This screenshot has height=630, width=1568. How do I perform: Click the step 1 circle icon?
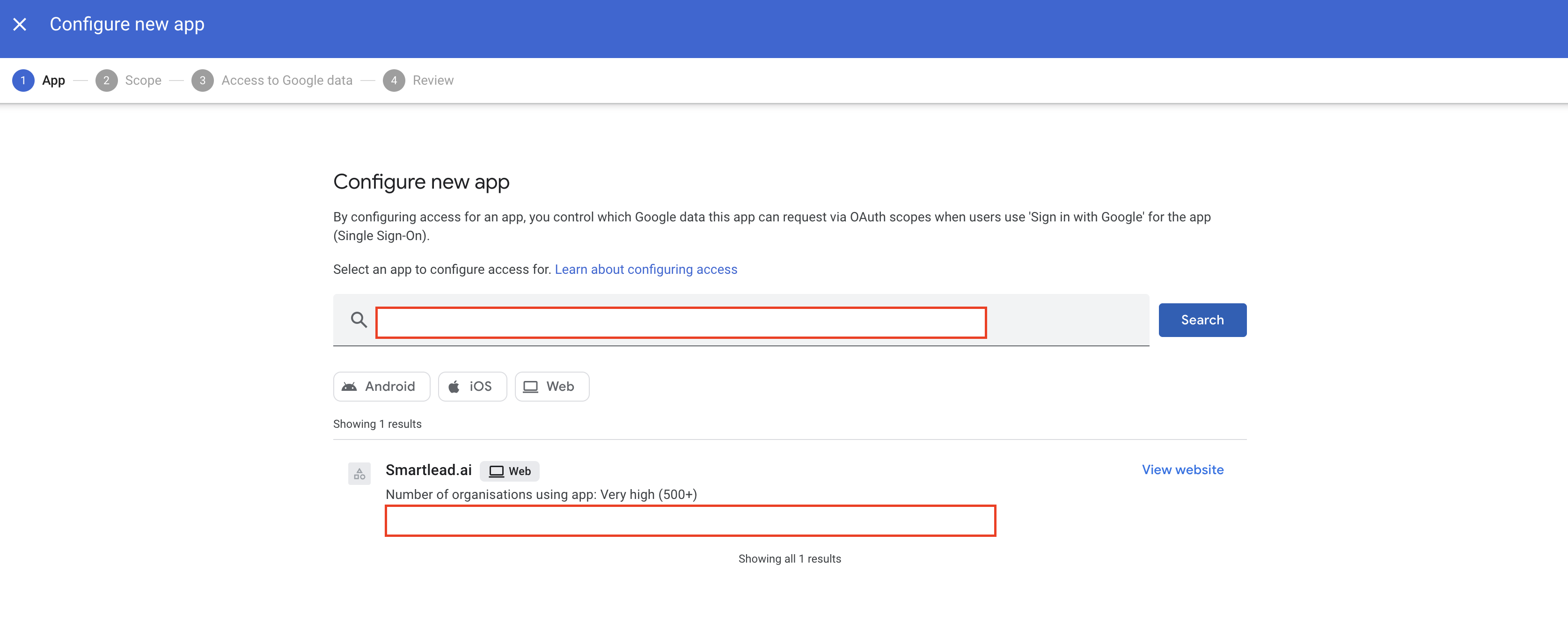(x=23, y=81)
